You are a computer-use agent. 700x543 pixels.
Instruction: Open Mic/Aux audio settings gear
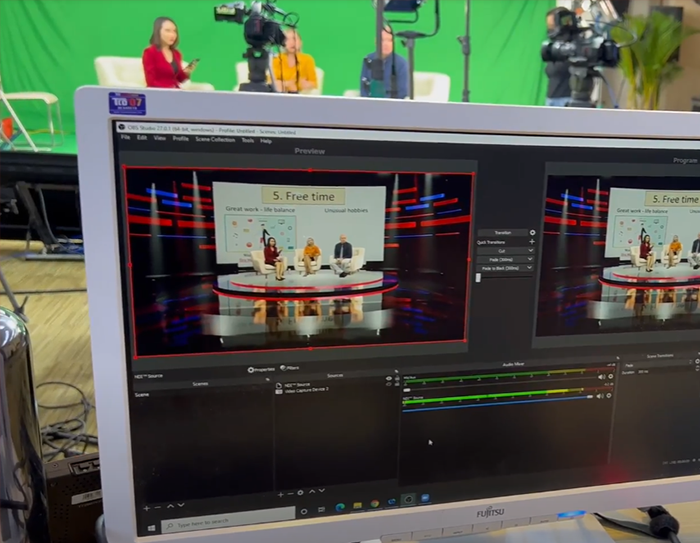coord(610,376)
